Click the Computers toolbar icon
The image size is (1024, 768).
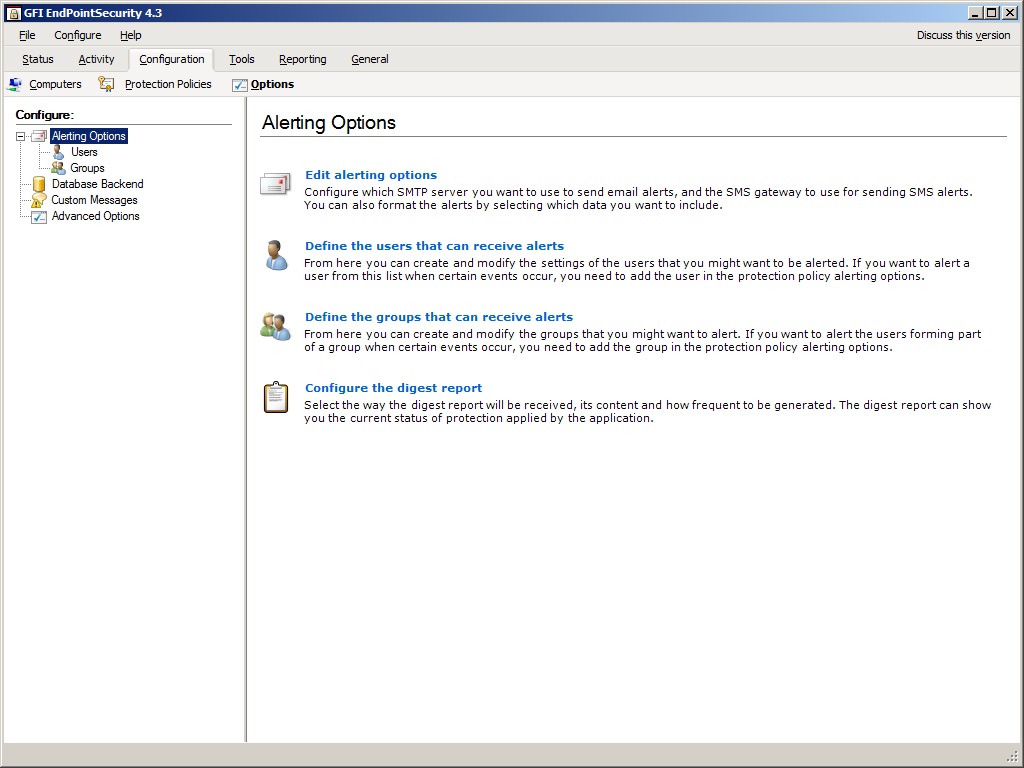[x=14, y=84]
